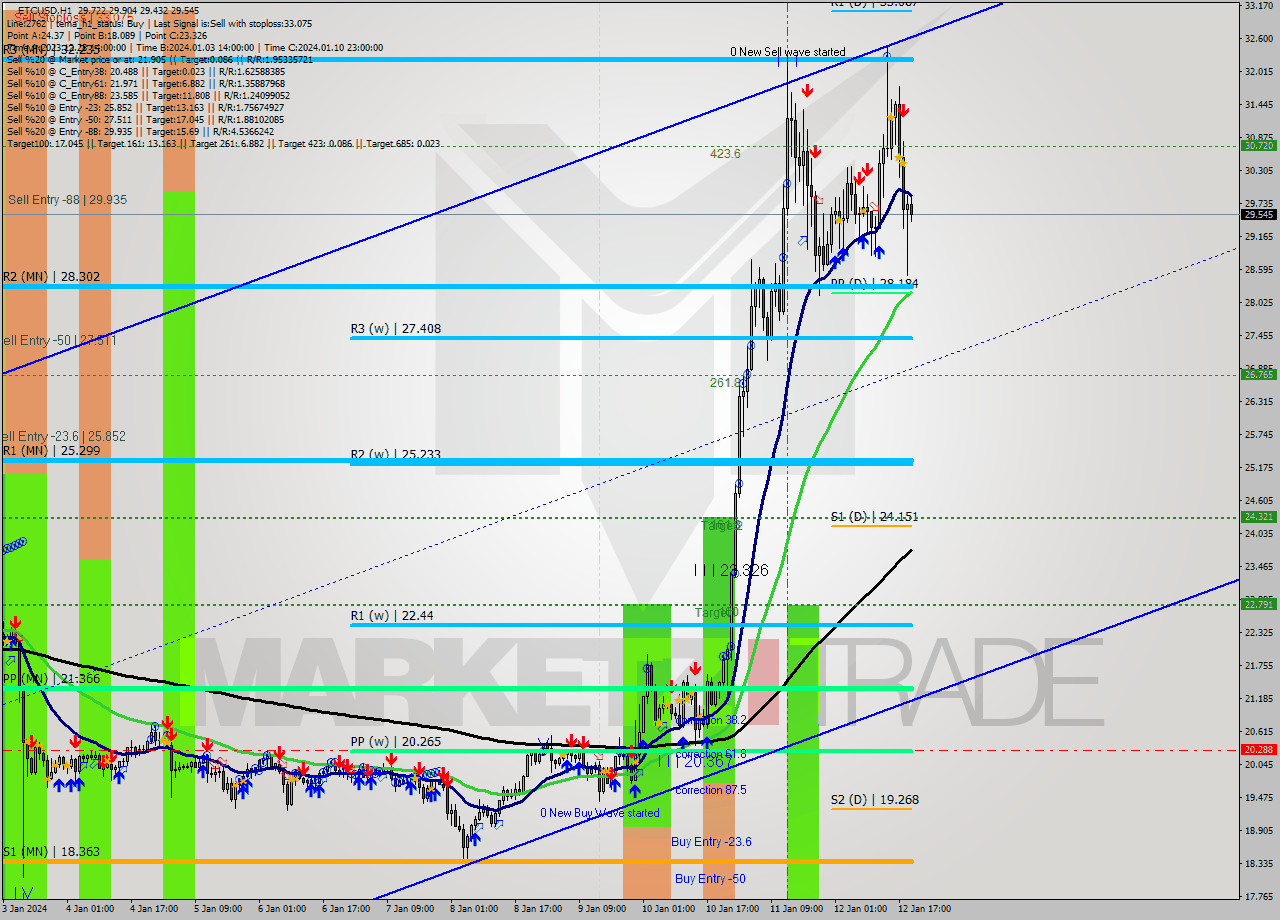1280x920 pixels.
Task: Click the '11 Jan 09:00' time label
Action: 795,909
